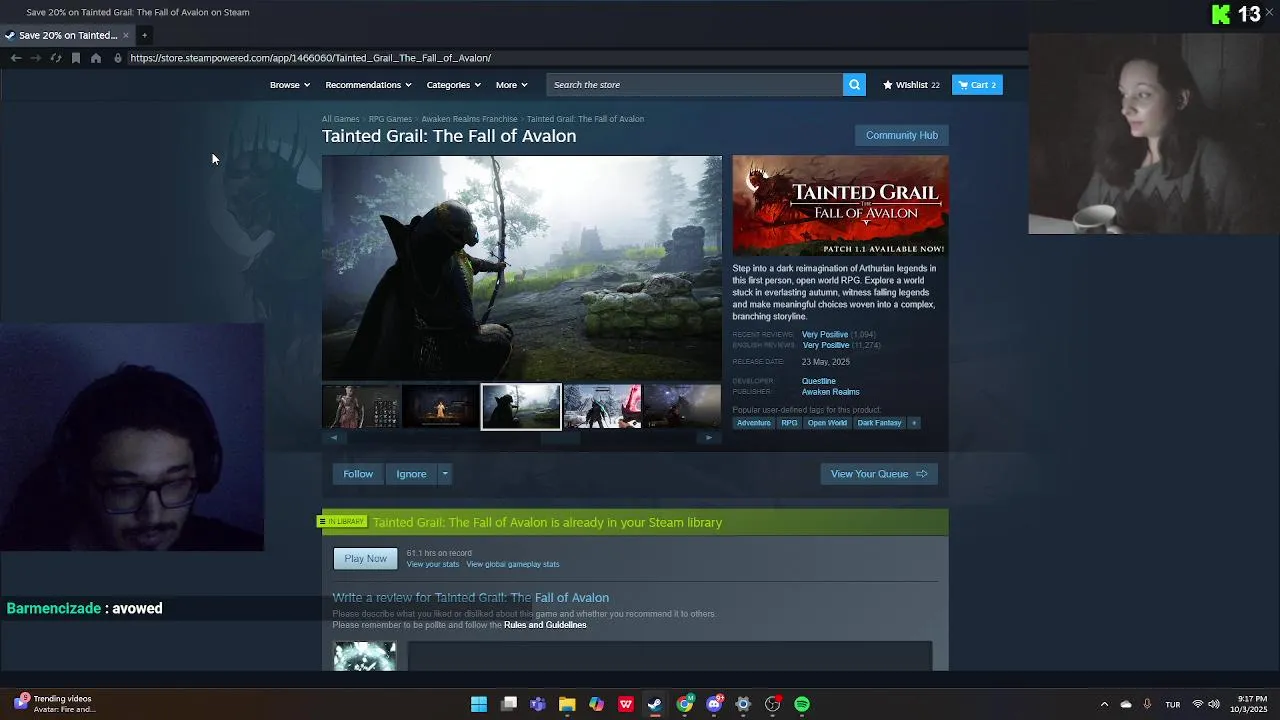Open the Awaken Realms publisher link
This screenshot has height=720, width=1280.
coord(830,392)
